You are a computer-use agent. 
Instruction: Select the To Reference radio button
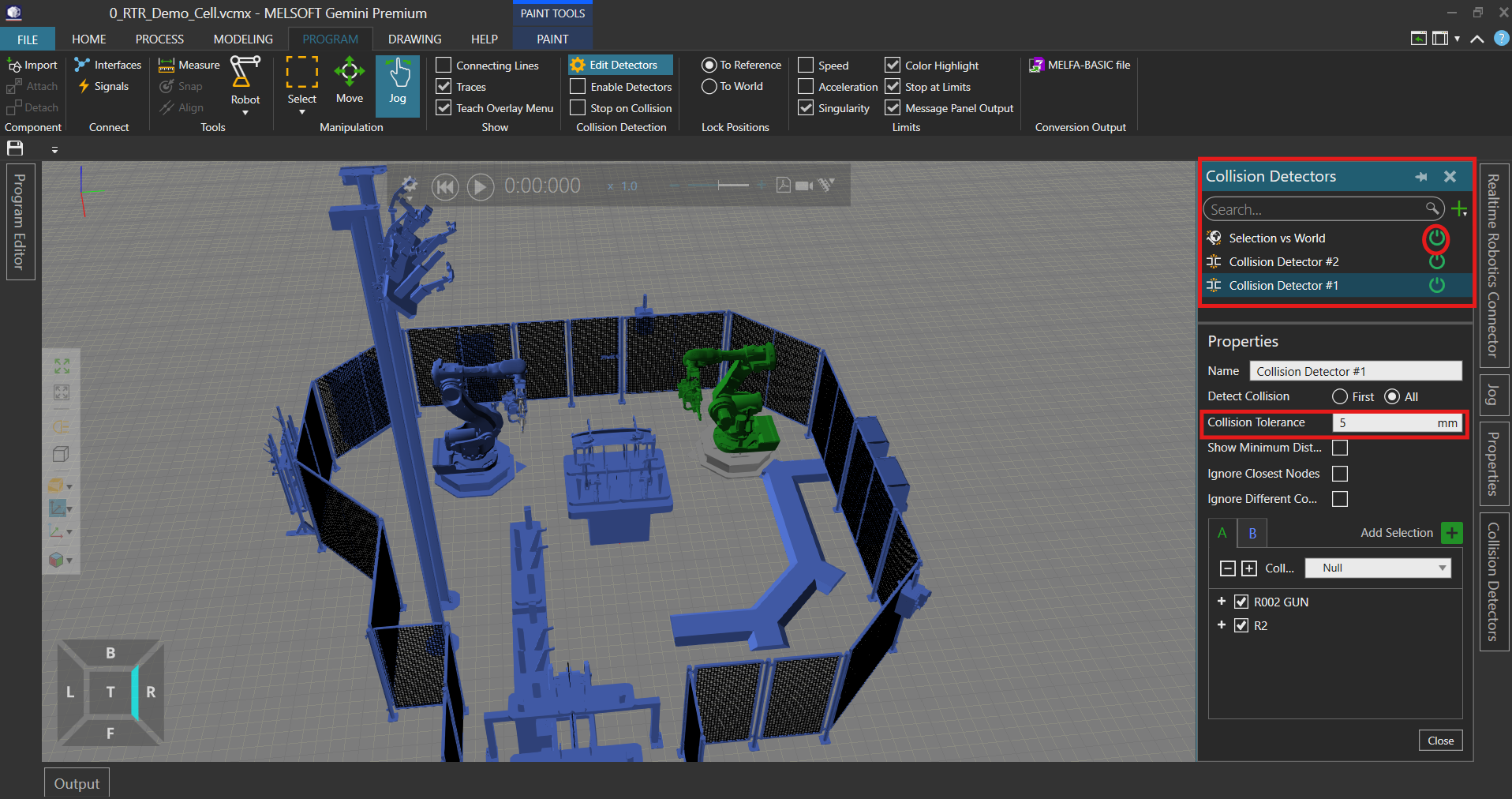pyautogui.click(x=709, y=65)
